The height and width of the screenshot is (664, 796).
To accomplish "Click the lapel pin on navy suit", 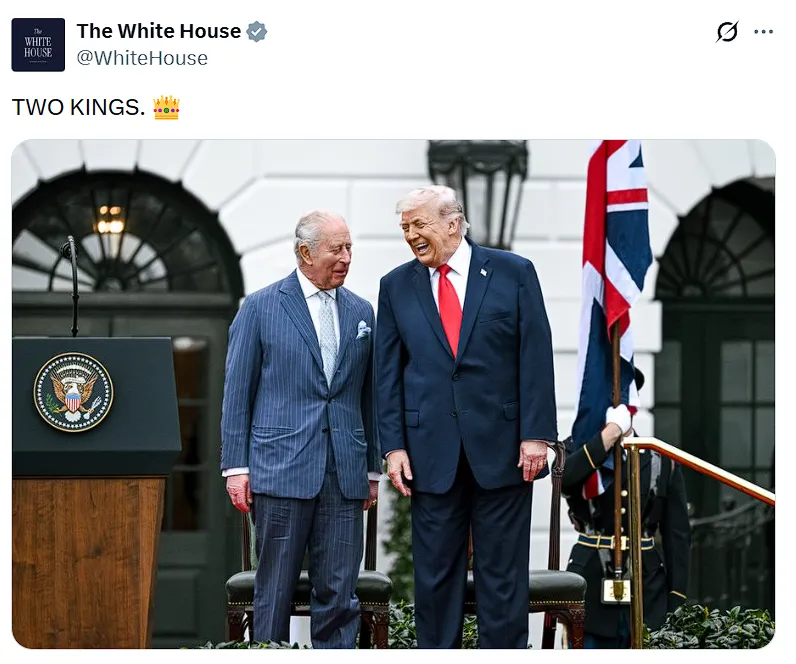I will point(483,272).
